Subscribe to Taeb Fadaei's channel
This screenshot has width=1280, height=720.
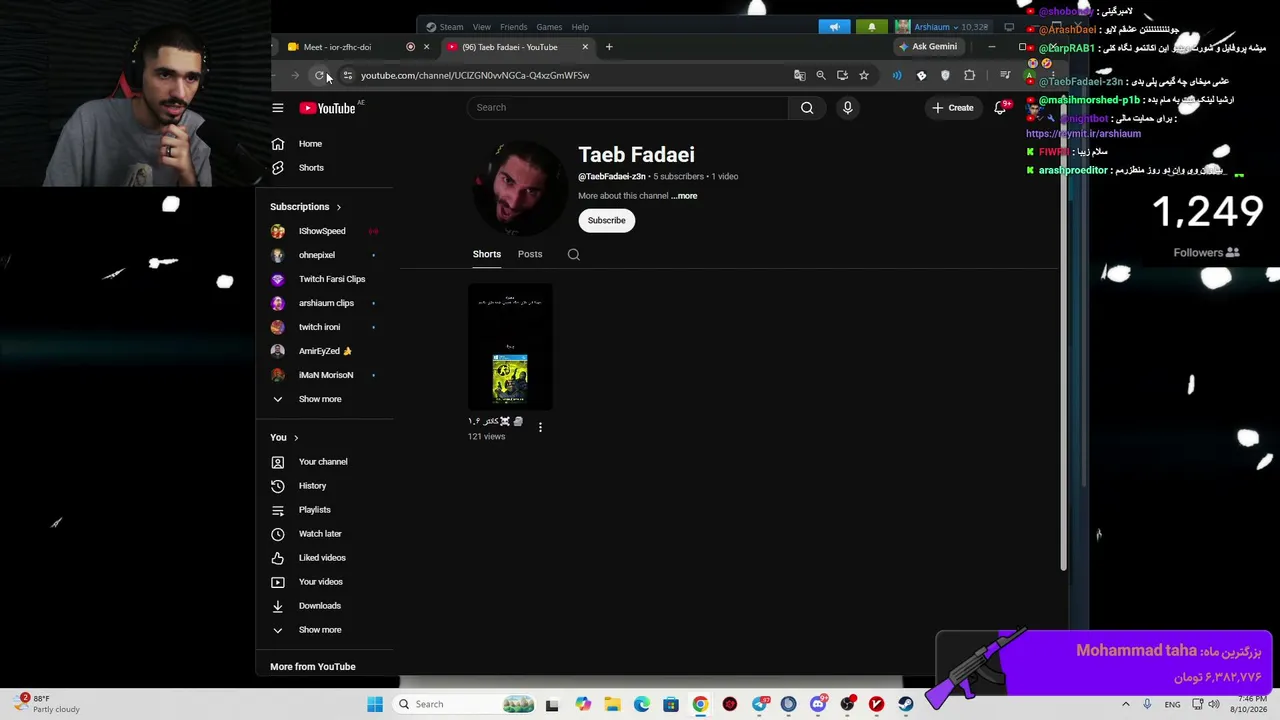pos(606,220)
